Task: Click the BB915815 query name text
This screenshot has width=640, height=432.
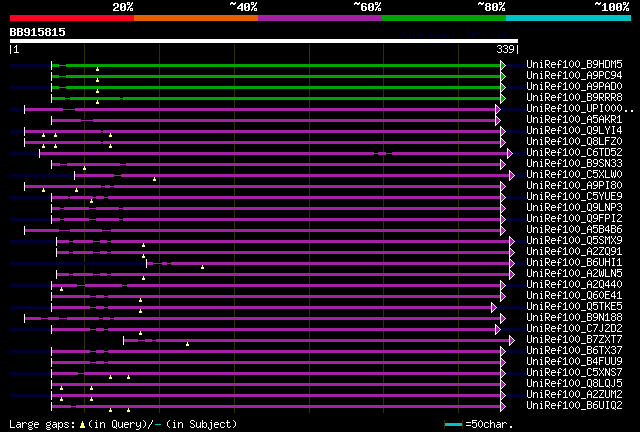Action: [38, 32]
